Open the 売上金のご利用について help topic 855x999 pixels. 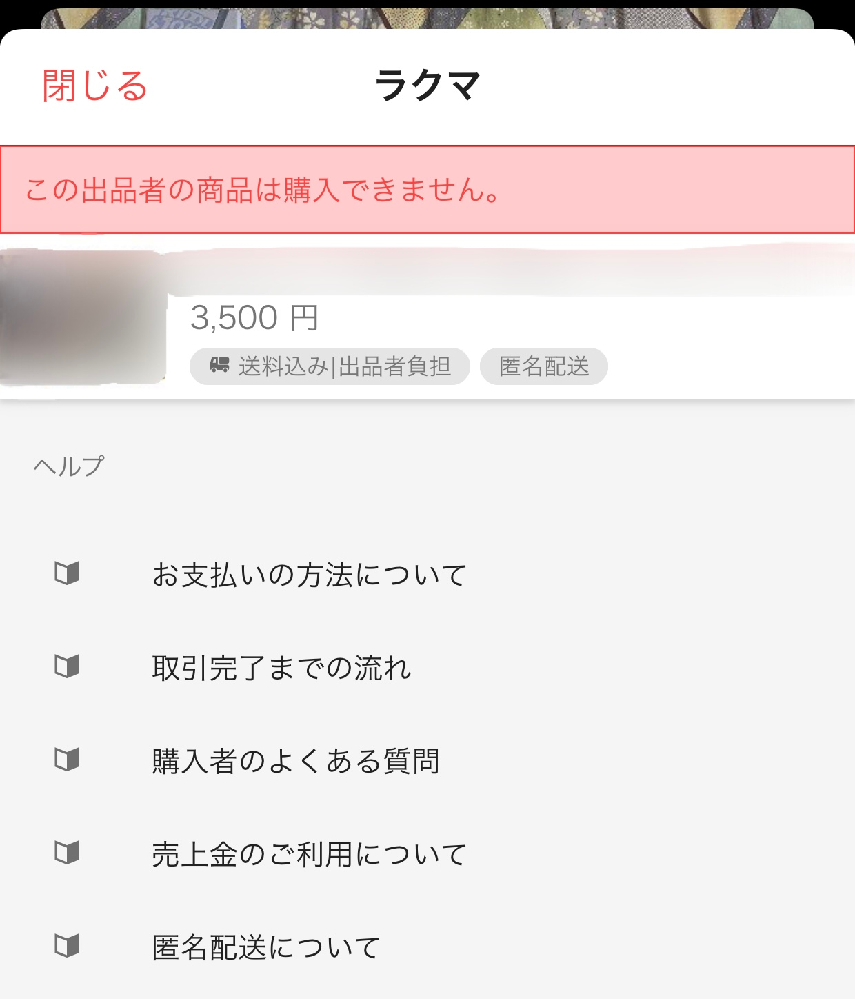tap(308, 853)
